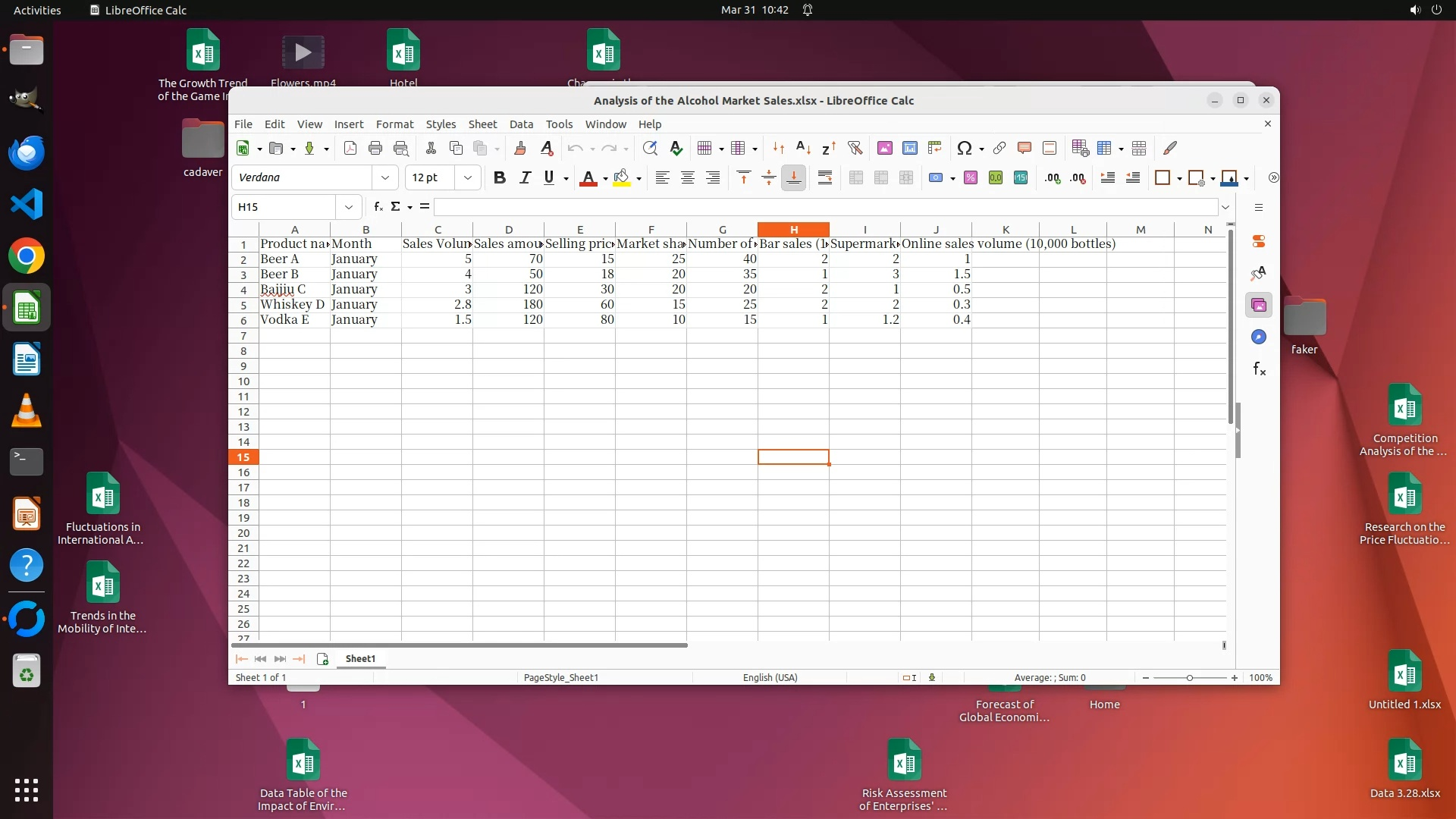Click the Insert Hyperlink chain icon
The image size is (1456, 819).
point(999,148)
